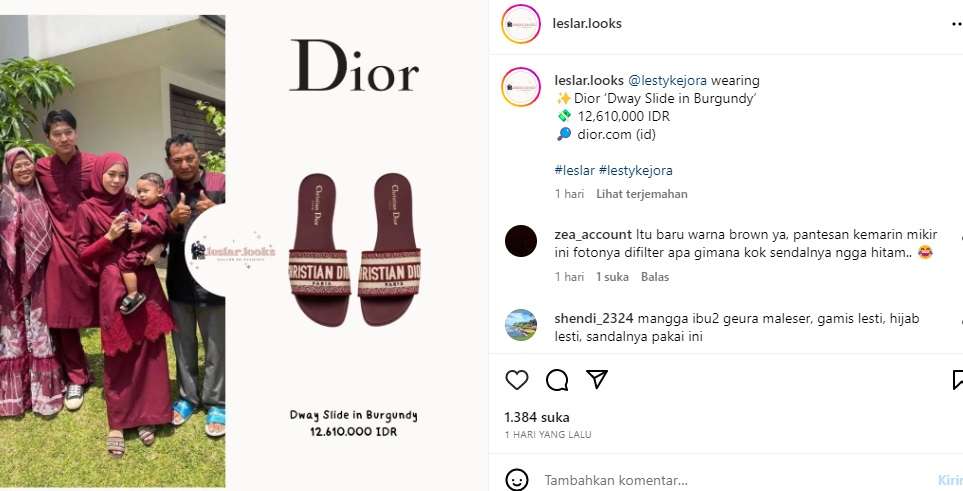This screenshot has height=491, width=963.
Task: Open the @lestykejora mention link
Action: 667,81
